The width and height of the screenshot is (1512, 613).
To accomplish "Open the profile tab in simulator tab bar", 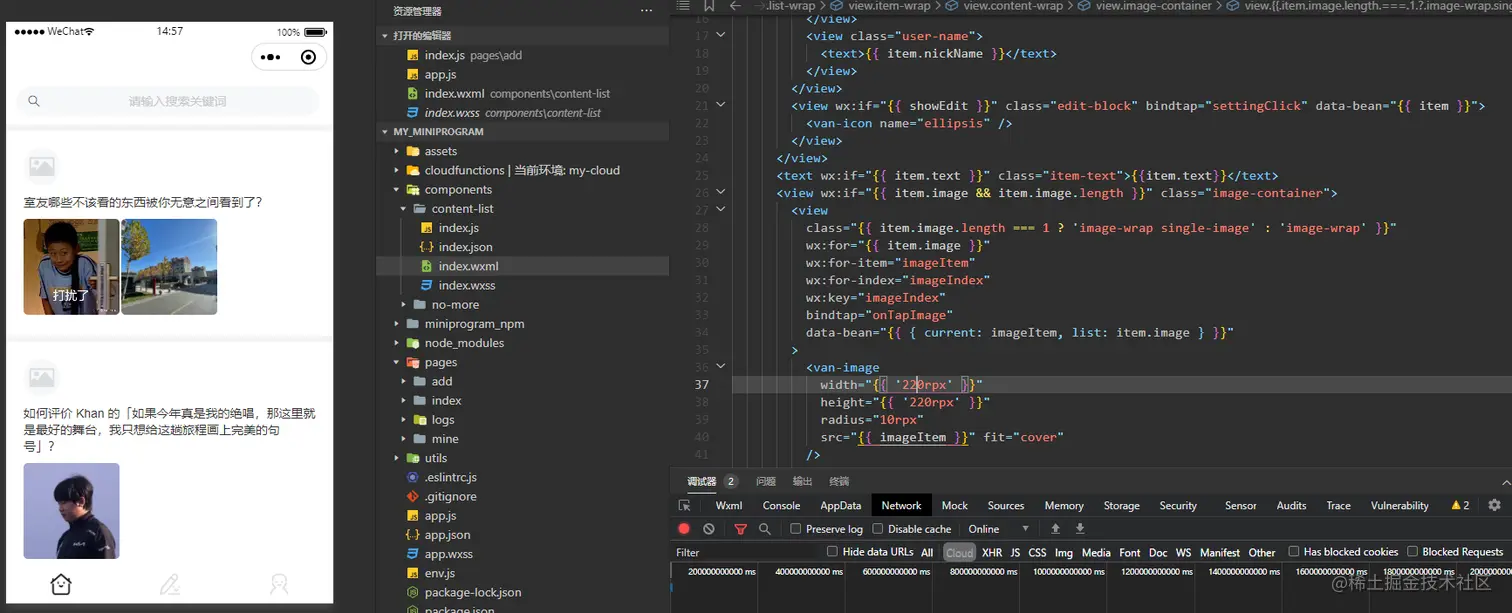I will tap(279, 584).
